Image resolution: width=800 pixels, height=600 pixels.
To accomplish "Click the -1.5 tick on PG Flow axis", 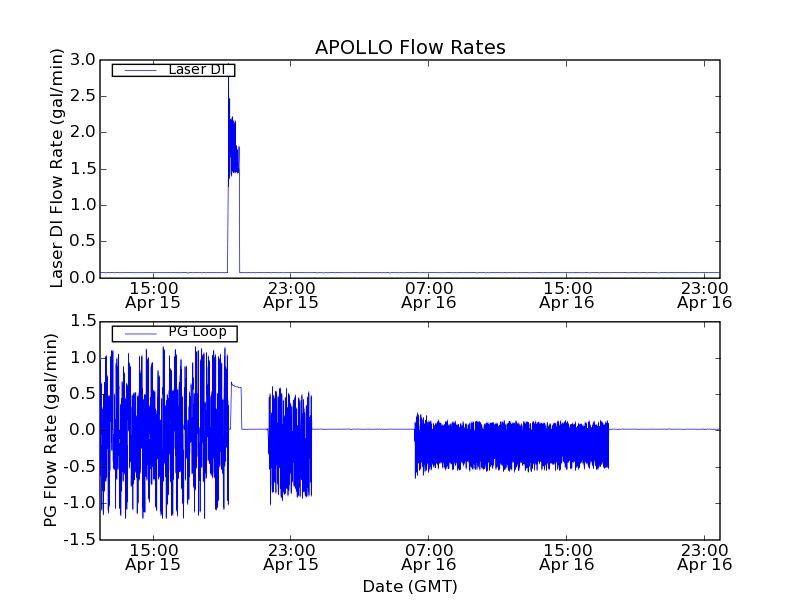I will (x=80, y=539).
